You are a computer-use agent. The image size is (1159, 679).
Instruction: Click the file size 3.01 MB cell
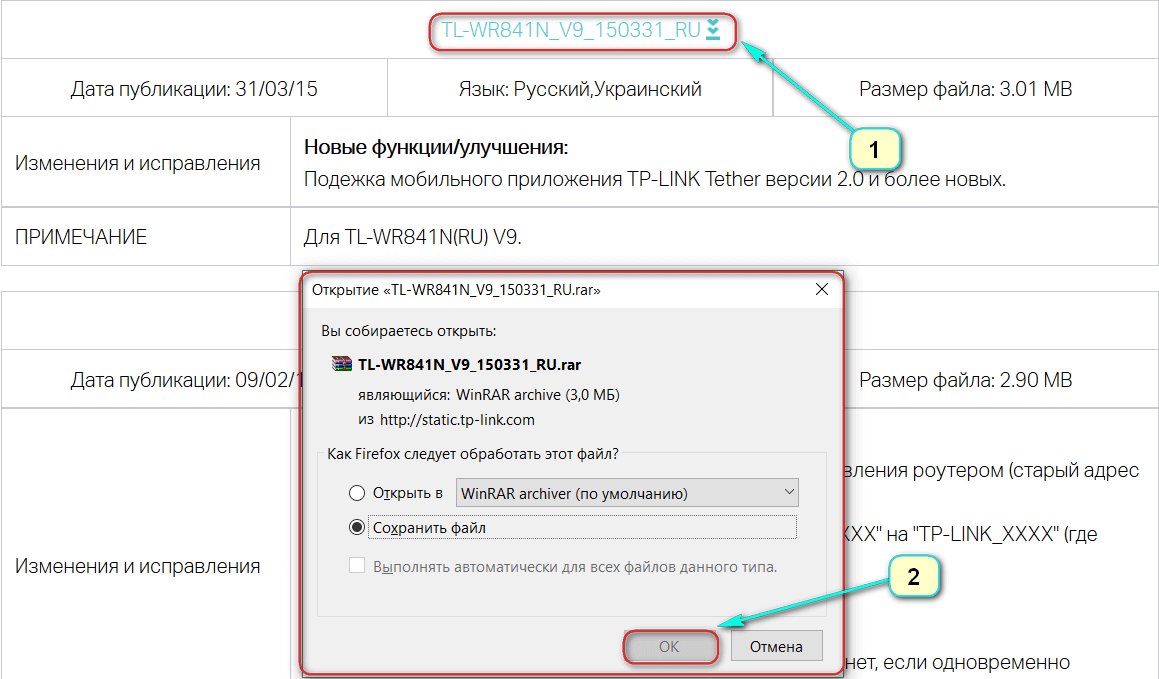click(965, 89)
